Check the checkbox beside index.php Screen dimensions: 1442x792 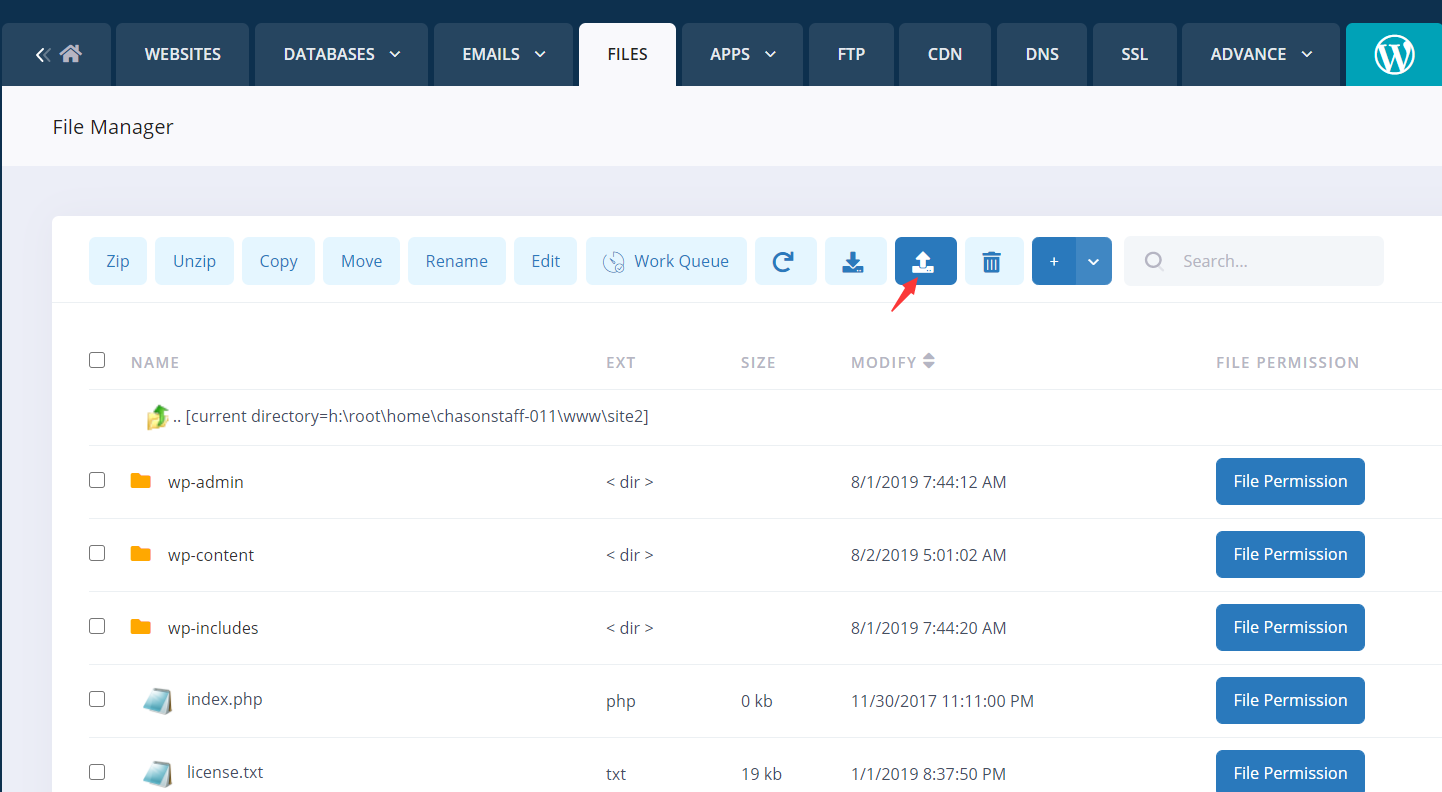tap(97, 699)
